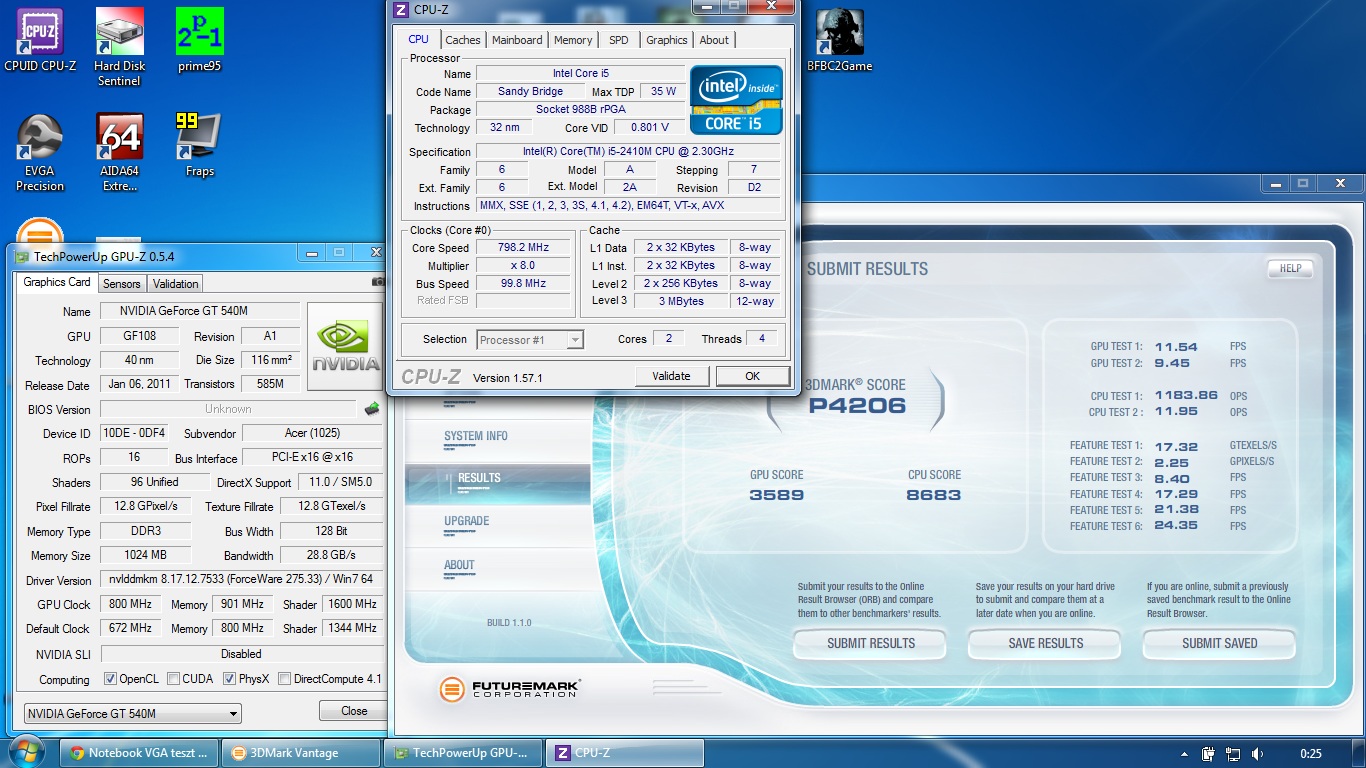
Task: Click CPU-Z Specification field i5-2410M
Action: click(x=628, y=152)
